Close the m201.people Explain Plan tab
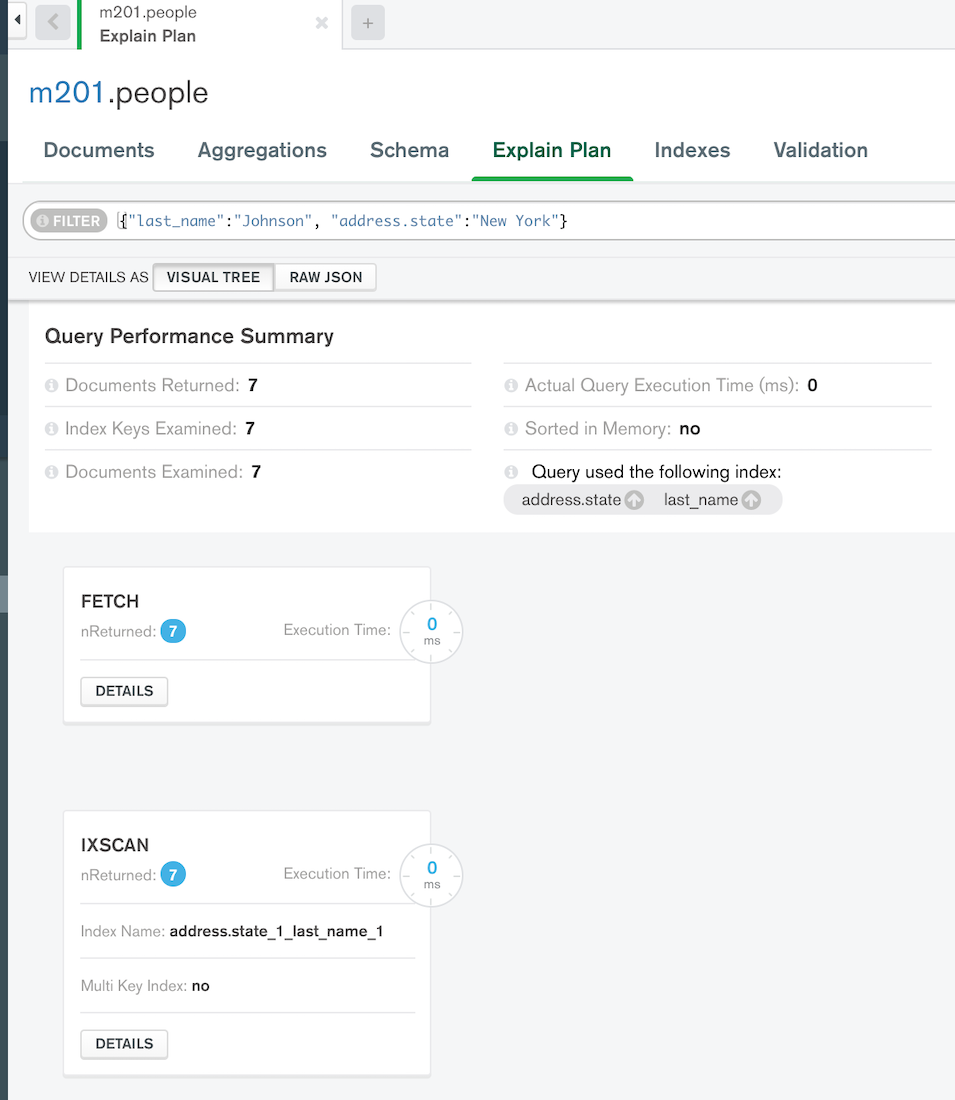 click(321, 23)
